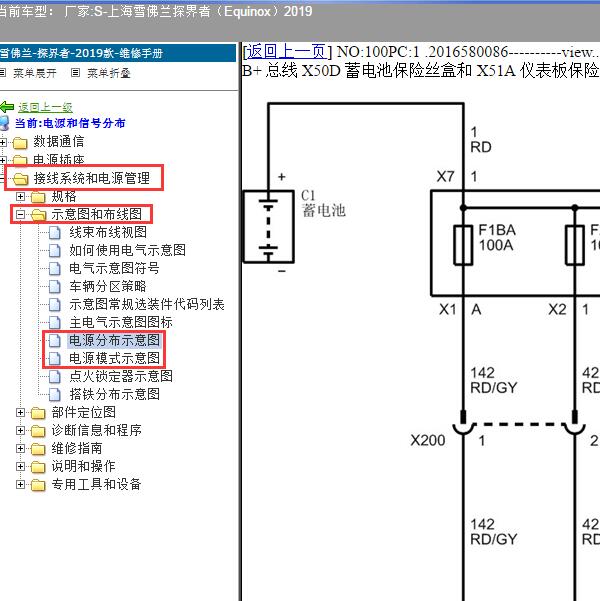Open 线束布线视图 document
Viewport: 600px width, 601px height.
pos(108,232)
